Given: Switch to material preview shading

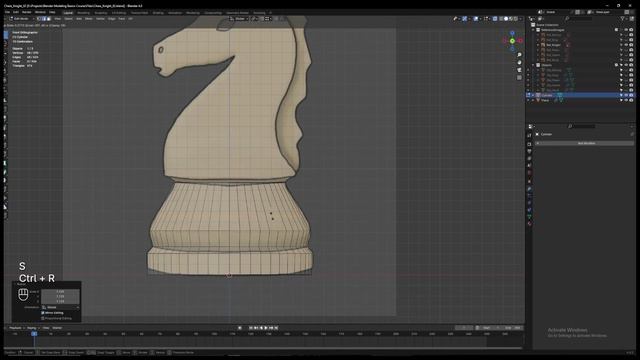Looking at the screenshot, I should click(x=511, y=19).
